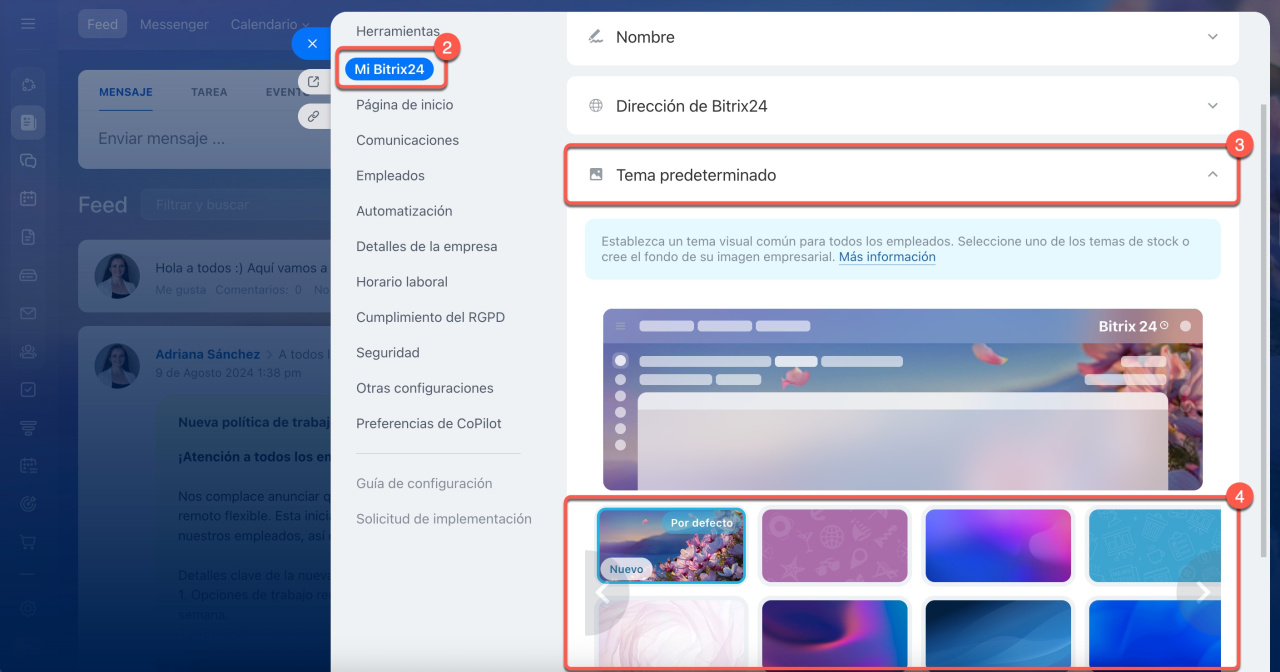
Task: Open the hamburger menu in the left sidebar
Action: pyautogui.click(x=28, y=24)
